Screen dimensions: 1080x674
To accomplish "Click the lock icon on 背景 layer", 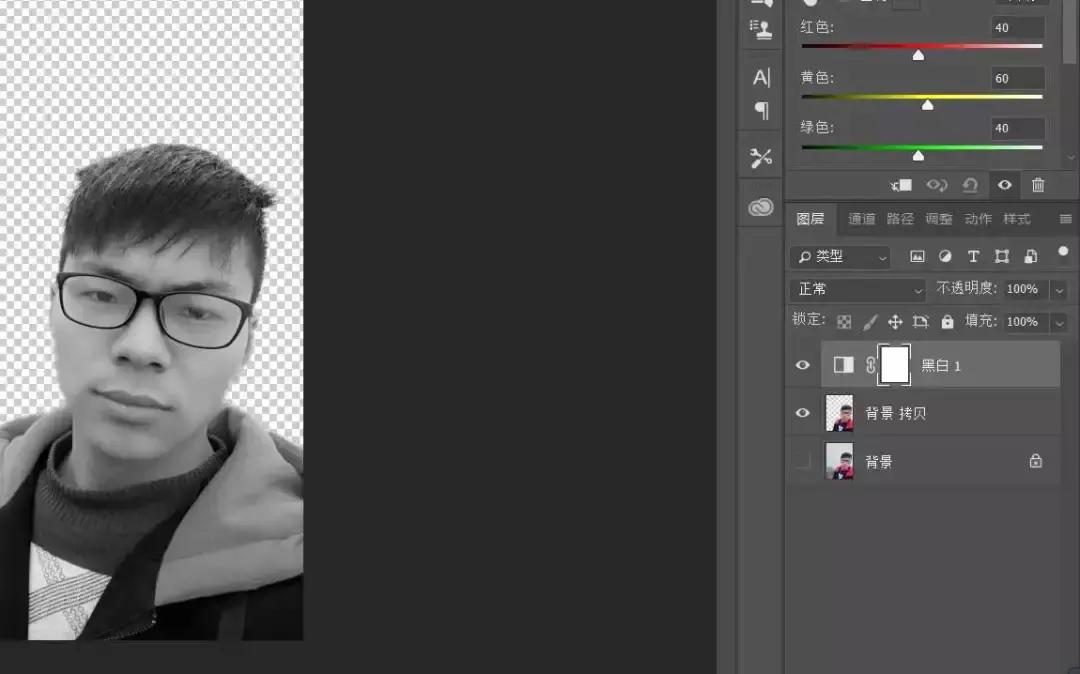I will [1035, 461].
